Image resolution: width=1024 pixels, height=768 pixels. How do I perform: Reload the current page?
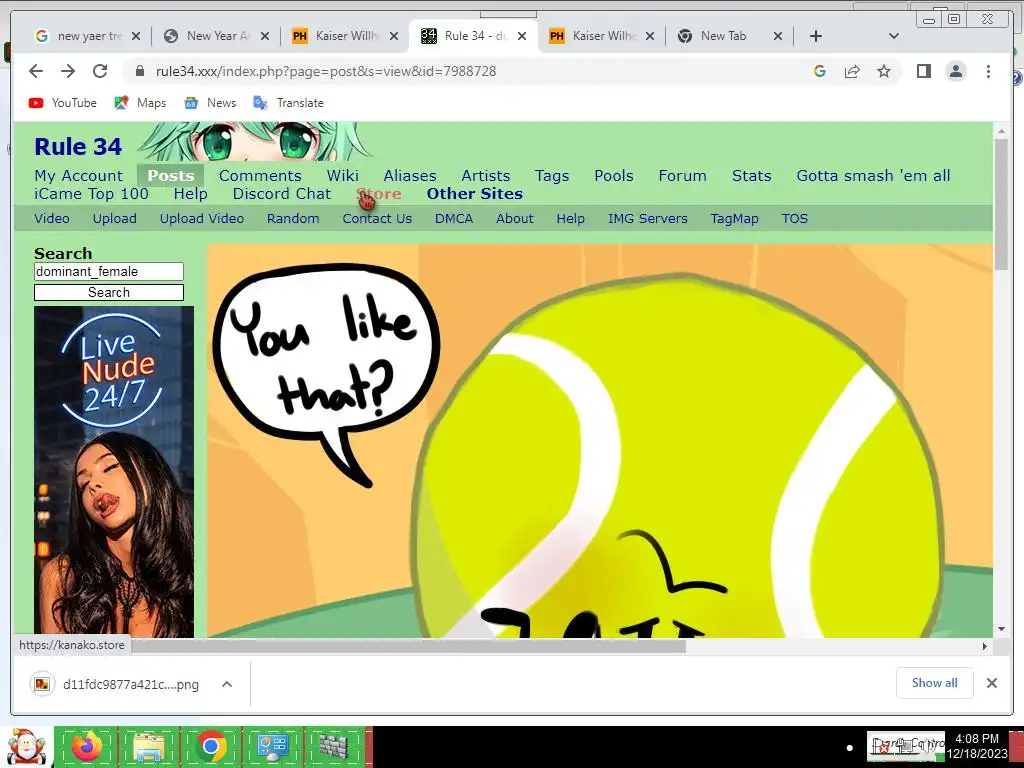99,71
